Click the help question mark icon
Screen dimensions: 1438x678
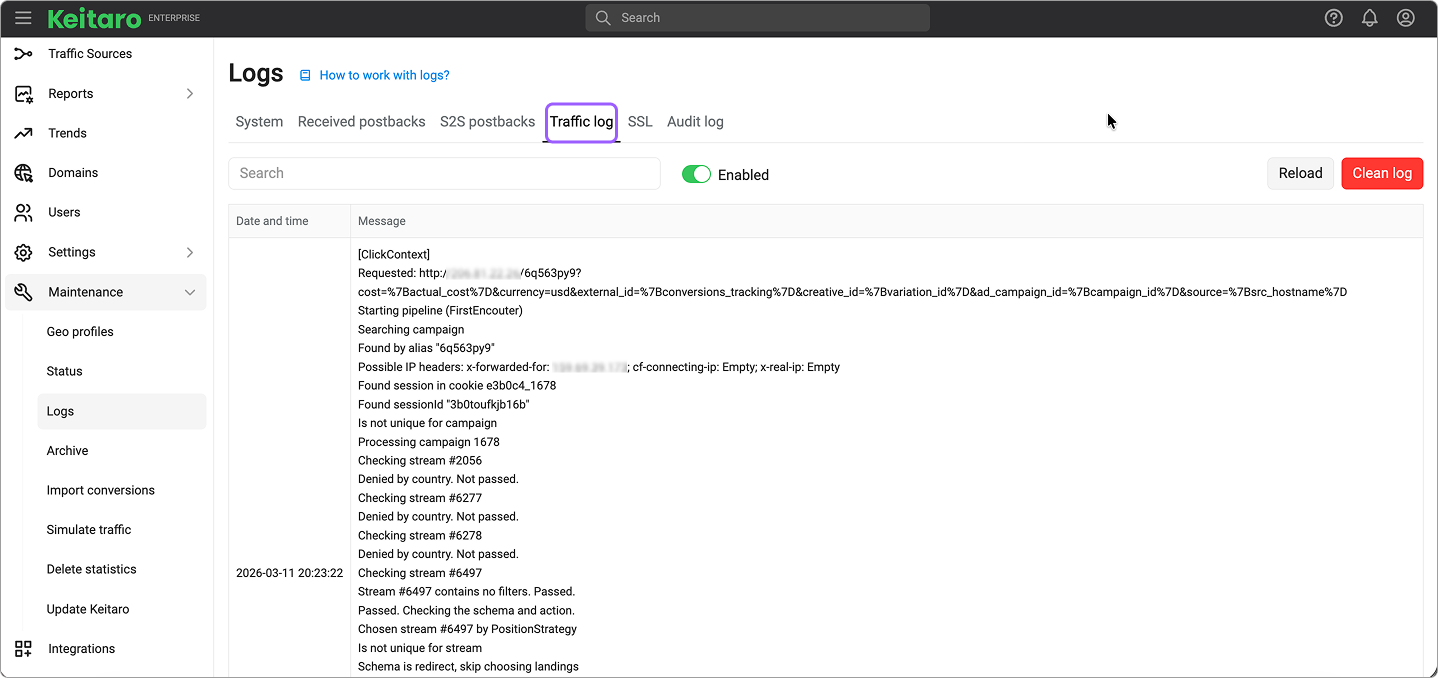tap(1333, 18)
